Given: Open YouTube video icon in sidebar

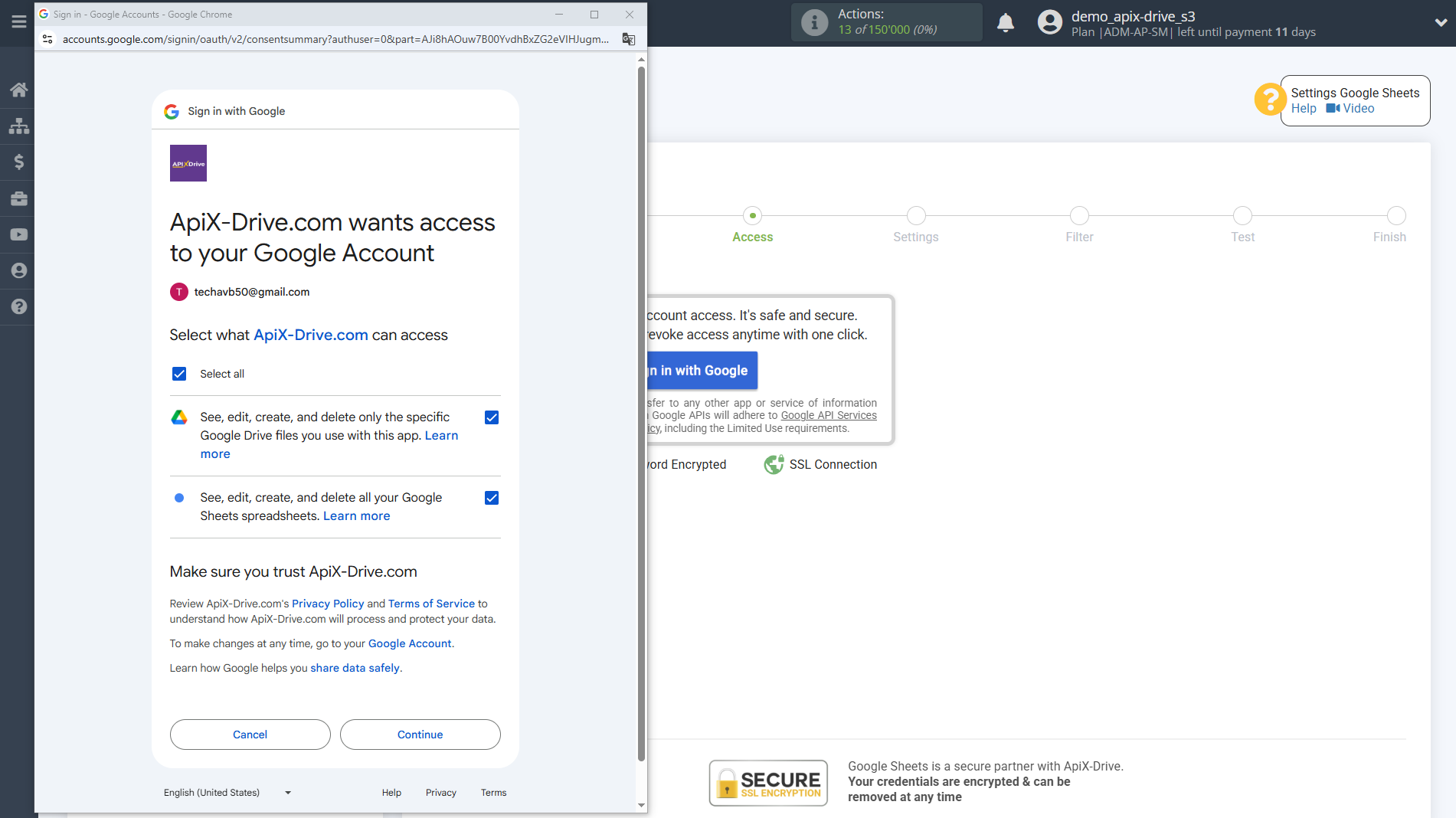Looking at the screenshot, I should [x=18, y=234].
